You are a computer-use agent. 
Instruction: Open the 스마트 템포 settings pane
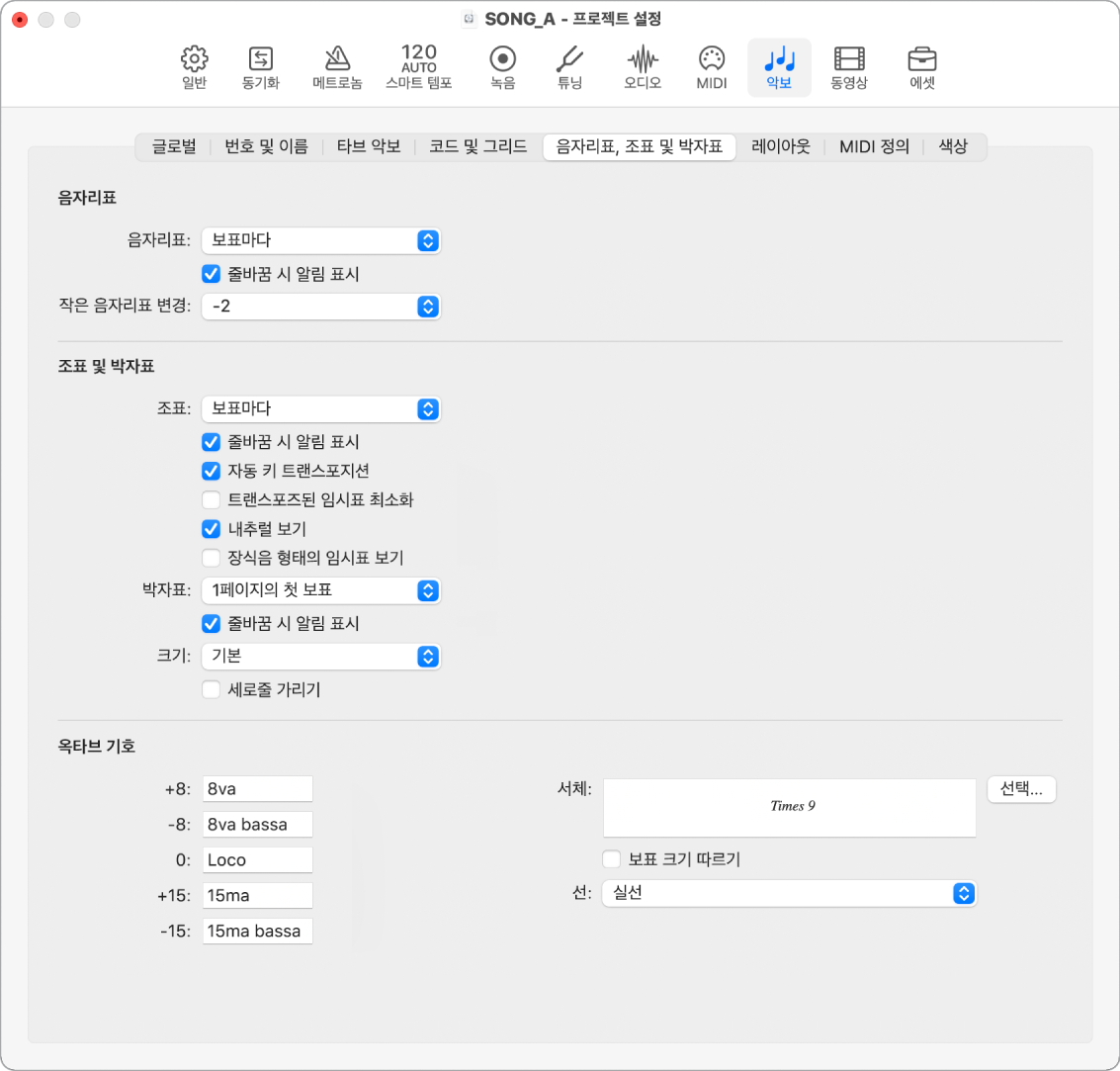(418, 68)
